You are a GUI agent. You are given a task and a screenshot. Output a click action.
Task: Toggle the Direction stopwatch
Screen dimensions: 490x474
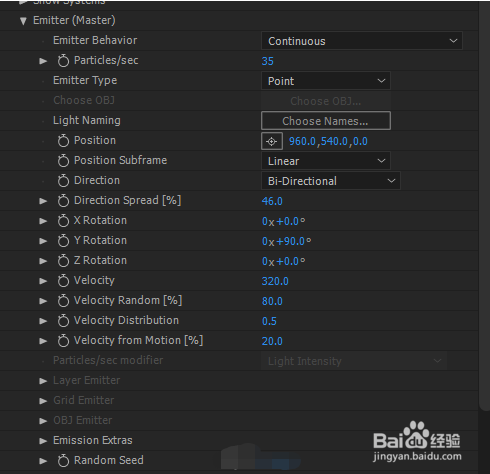[x=63, y=181]
